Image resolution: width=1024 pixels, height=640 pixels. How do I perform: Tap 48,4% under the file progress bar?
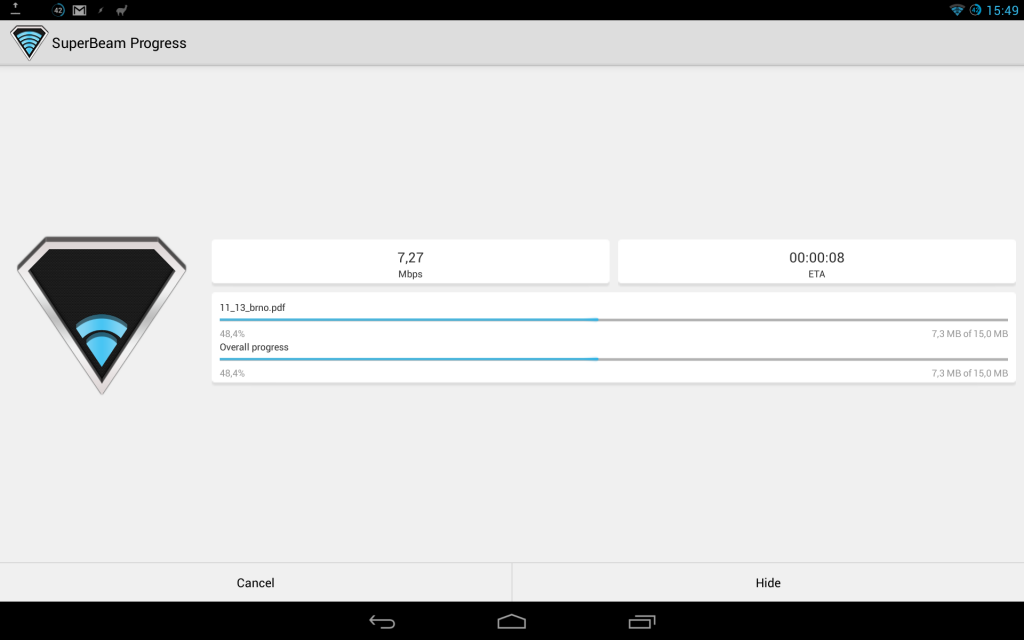(x=232, y=334)
